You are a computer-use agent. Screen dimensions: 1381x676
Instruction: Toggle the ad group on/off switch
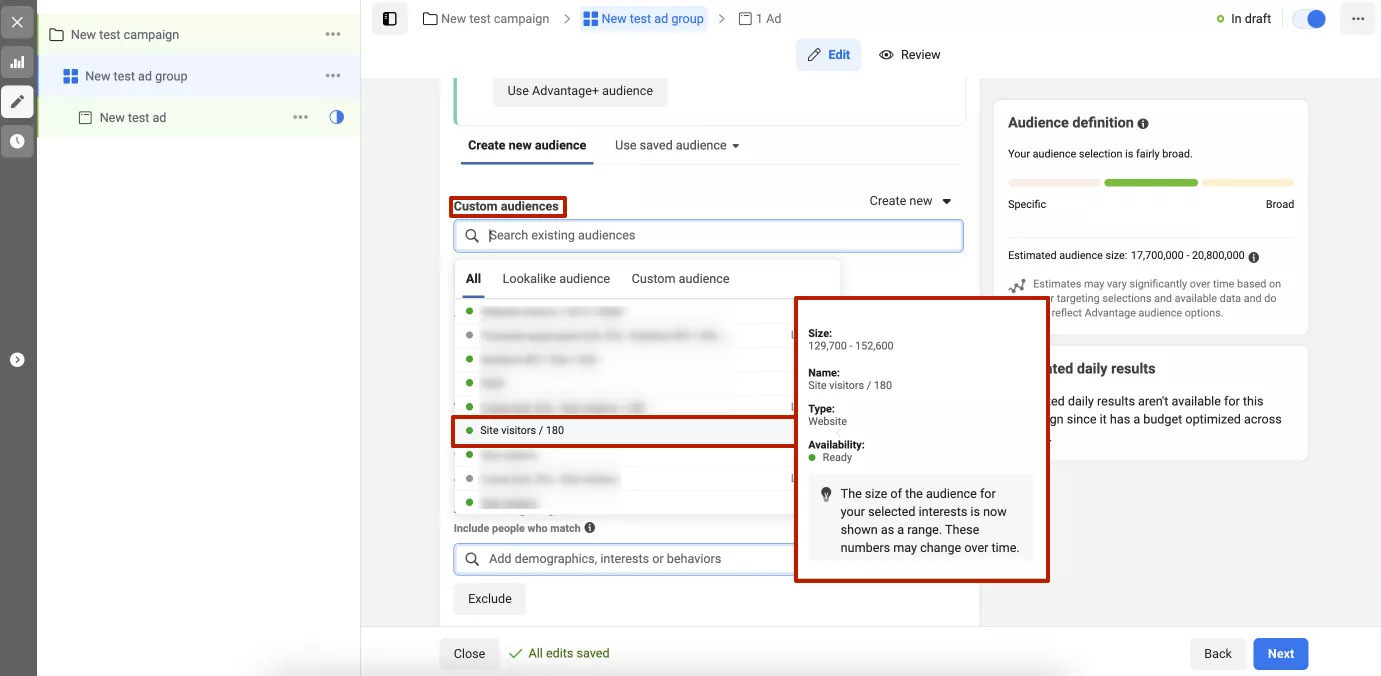click(x=1308, y=19)
